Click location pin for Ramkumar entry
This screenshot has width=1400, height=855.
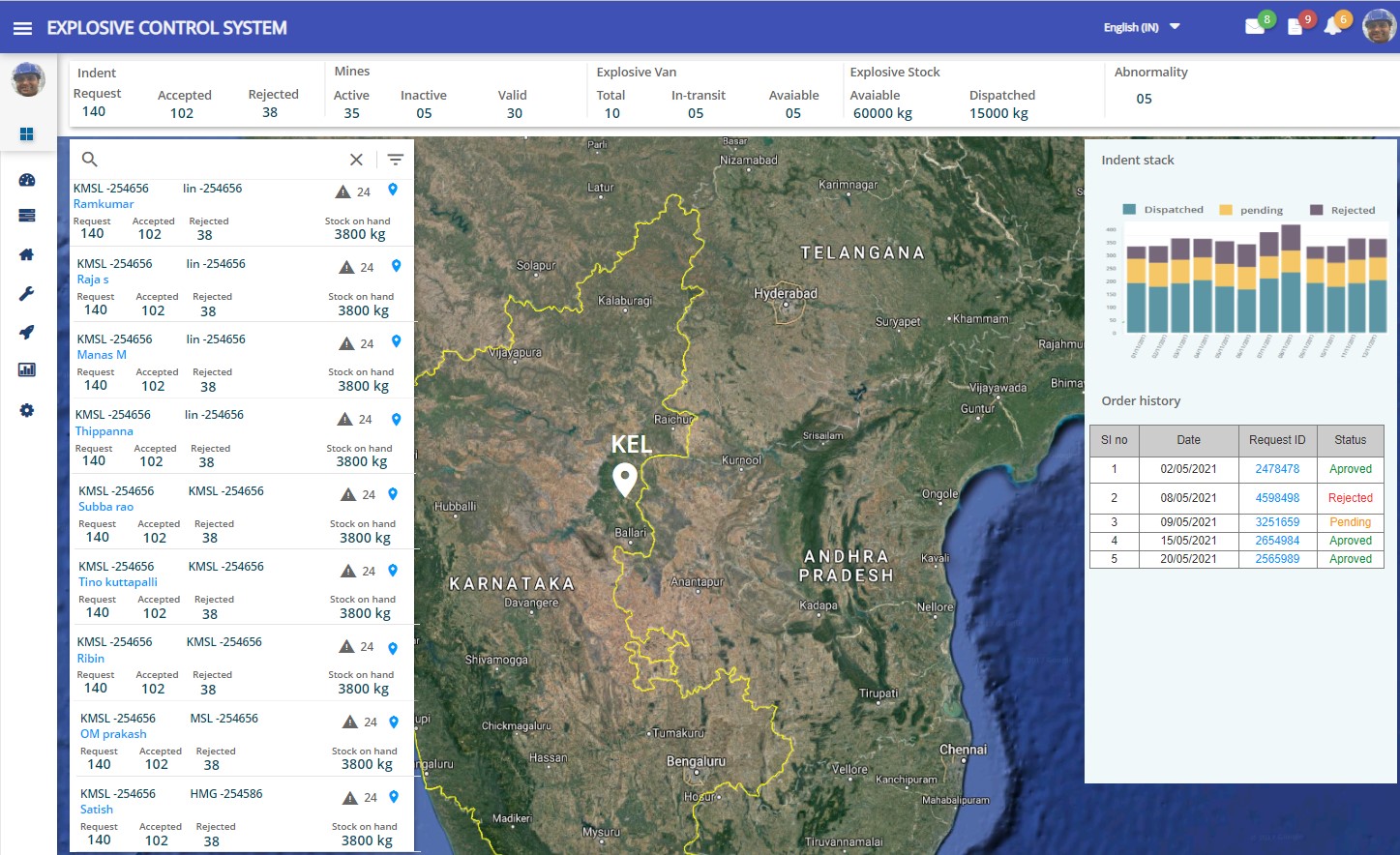point(393,191)
